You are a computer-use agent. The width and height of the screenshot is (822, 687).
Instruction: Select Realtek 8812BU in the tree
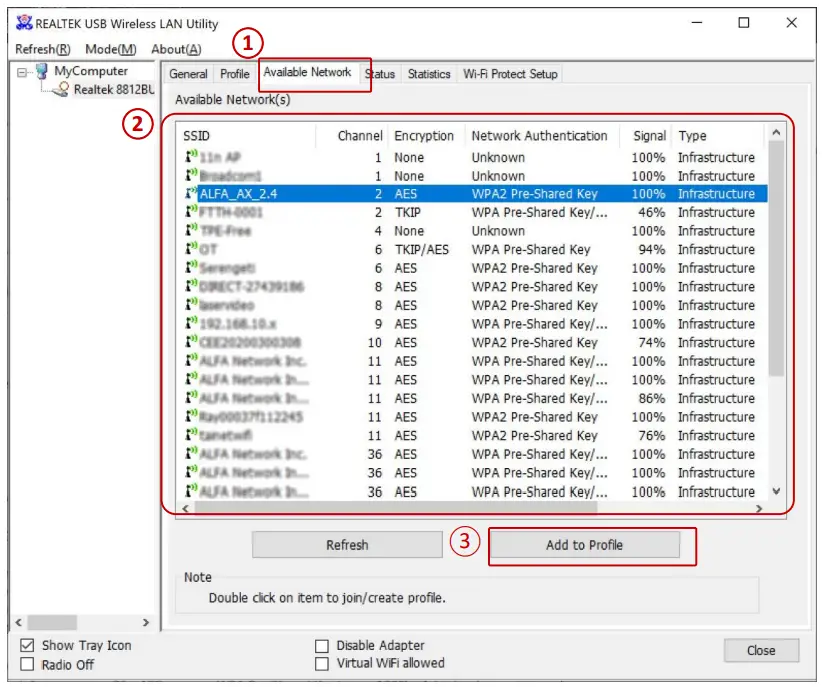pos(114,90)
